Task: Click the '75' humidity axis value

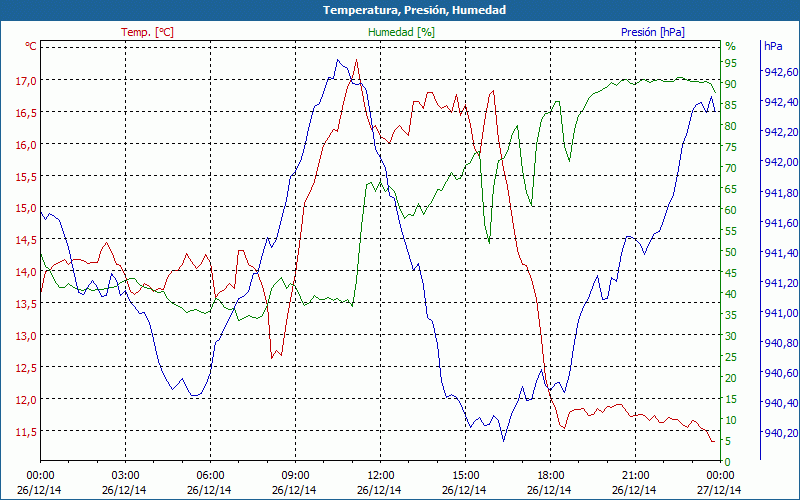Action: tap(731, 147)
